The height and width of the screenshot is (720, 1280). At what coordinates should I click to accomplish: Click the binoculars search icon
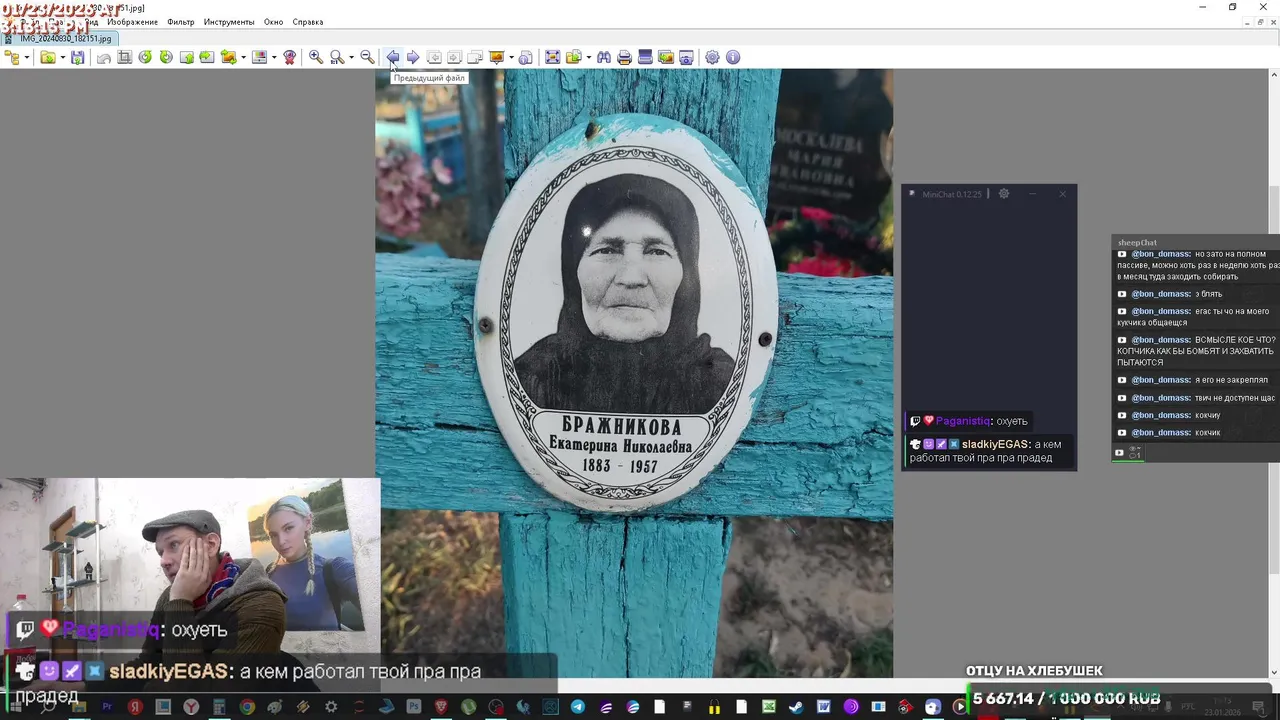pyautogui.click(x=604, y=57)
